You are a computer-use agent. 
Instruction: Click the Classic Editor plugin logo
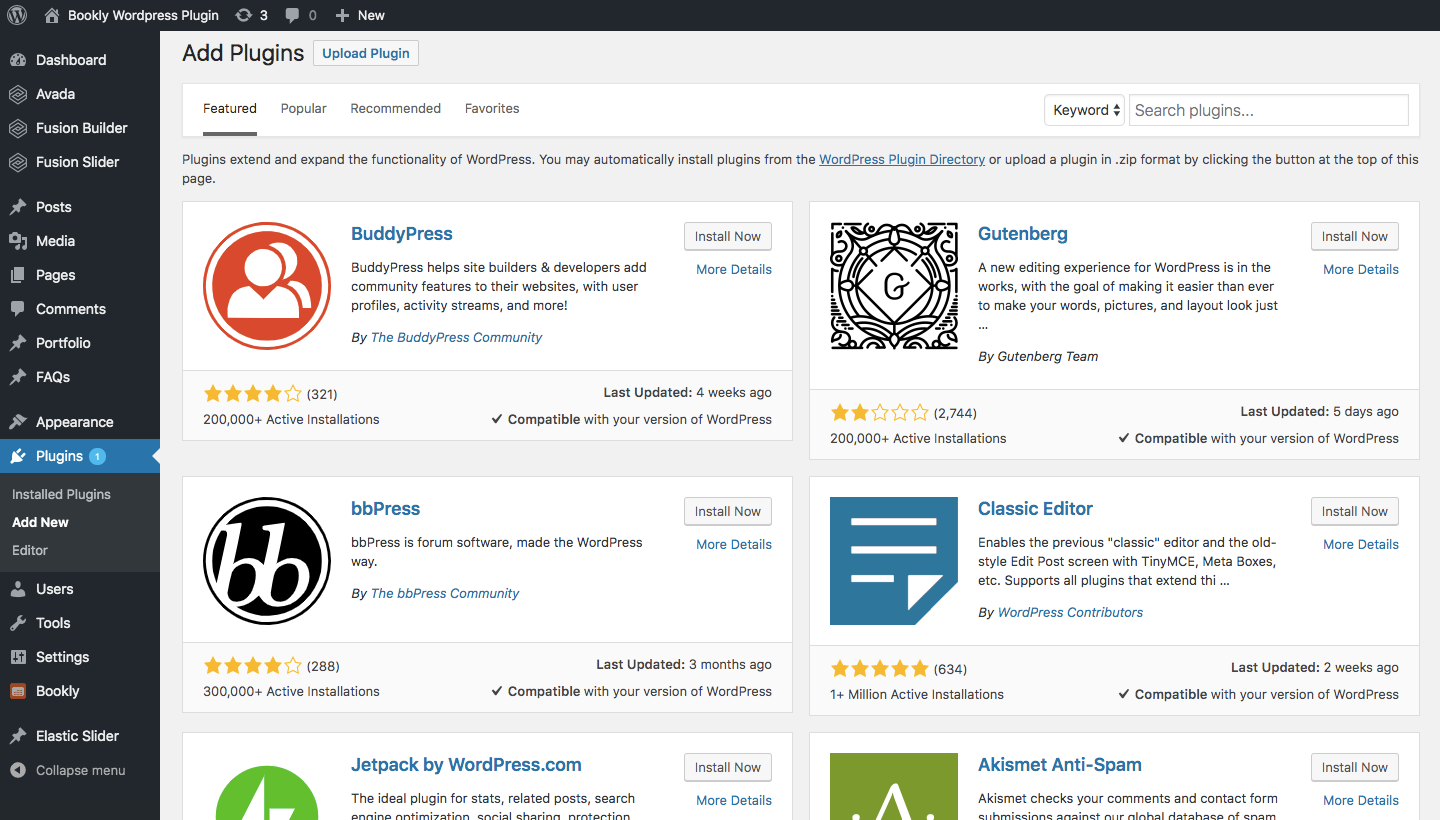pyautogui.click(x=894, y=561)
